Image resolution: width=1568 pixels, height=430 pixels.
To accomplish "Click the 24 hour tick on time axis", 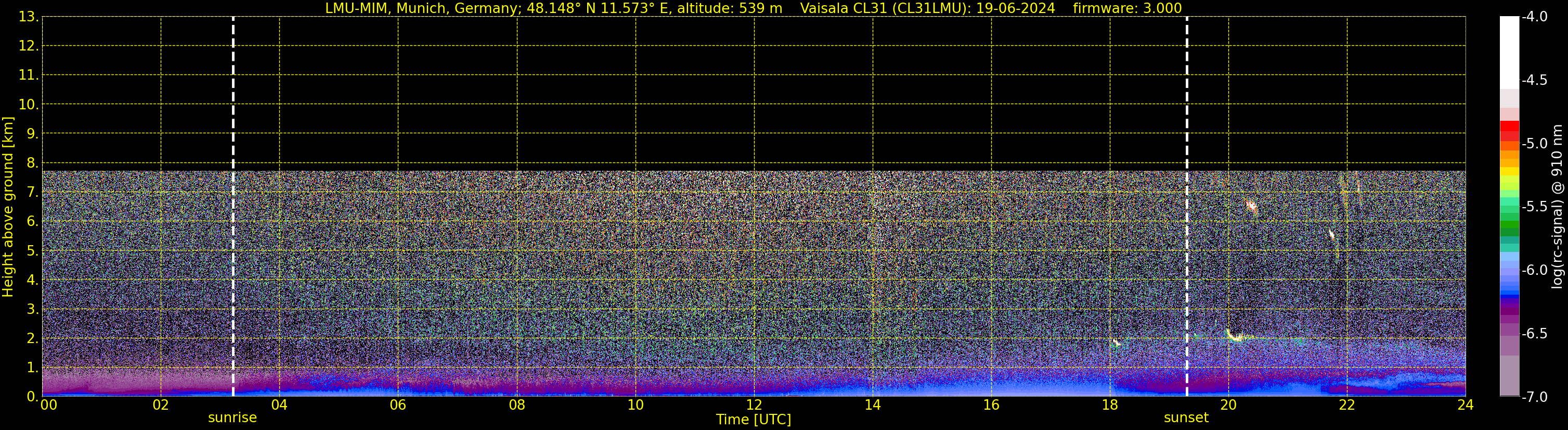I will pos(1465,405).
